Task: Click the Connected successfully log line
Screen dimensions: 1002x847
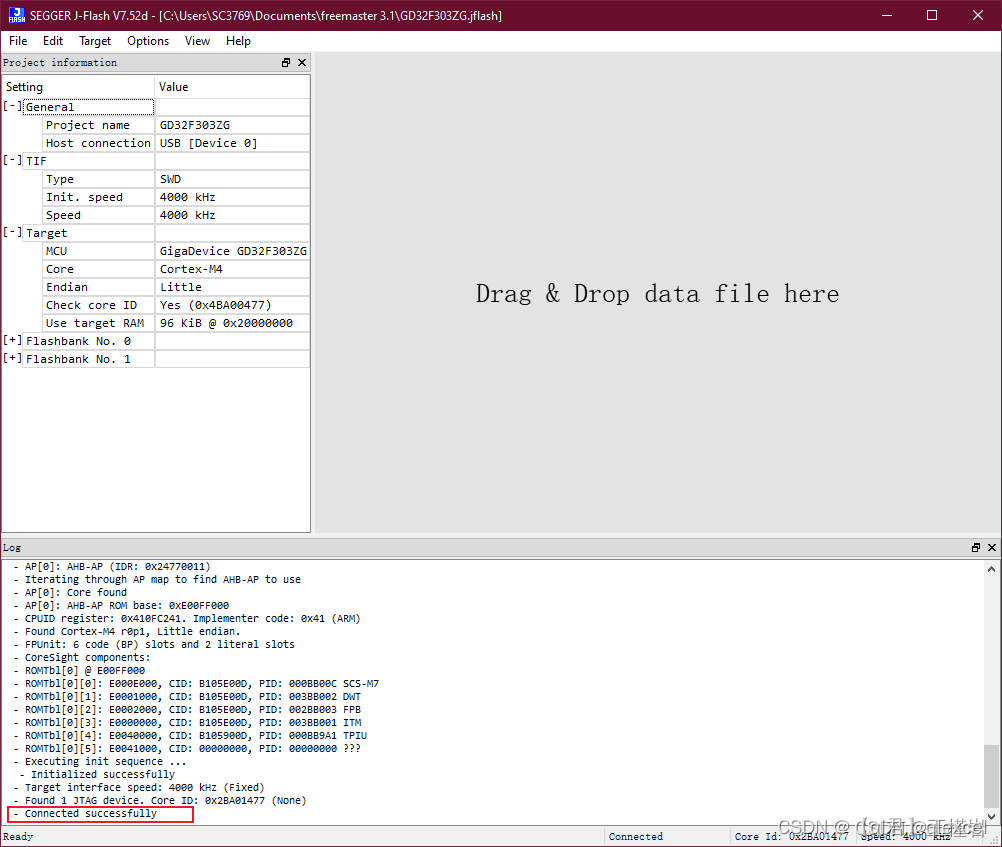Action: coord(91,814)
